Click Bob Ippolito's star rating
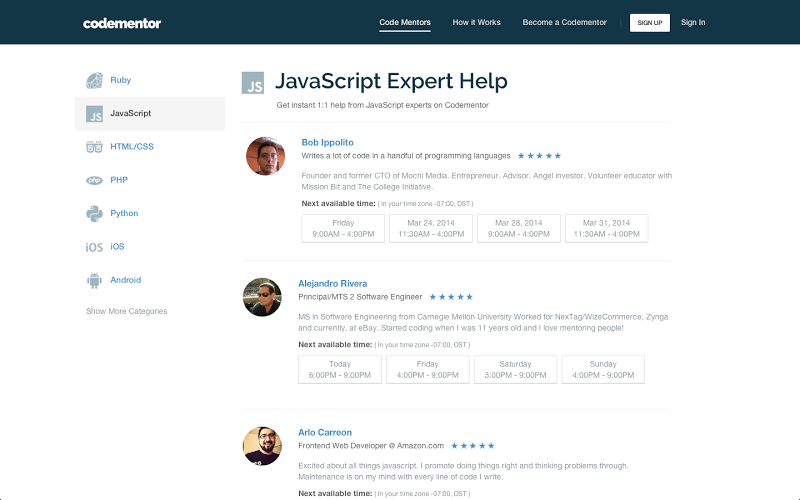The width and height of the screenshot is (800, 500). [x=539, y=156]
